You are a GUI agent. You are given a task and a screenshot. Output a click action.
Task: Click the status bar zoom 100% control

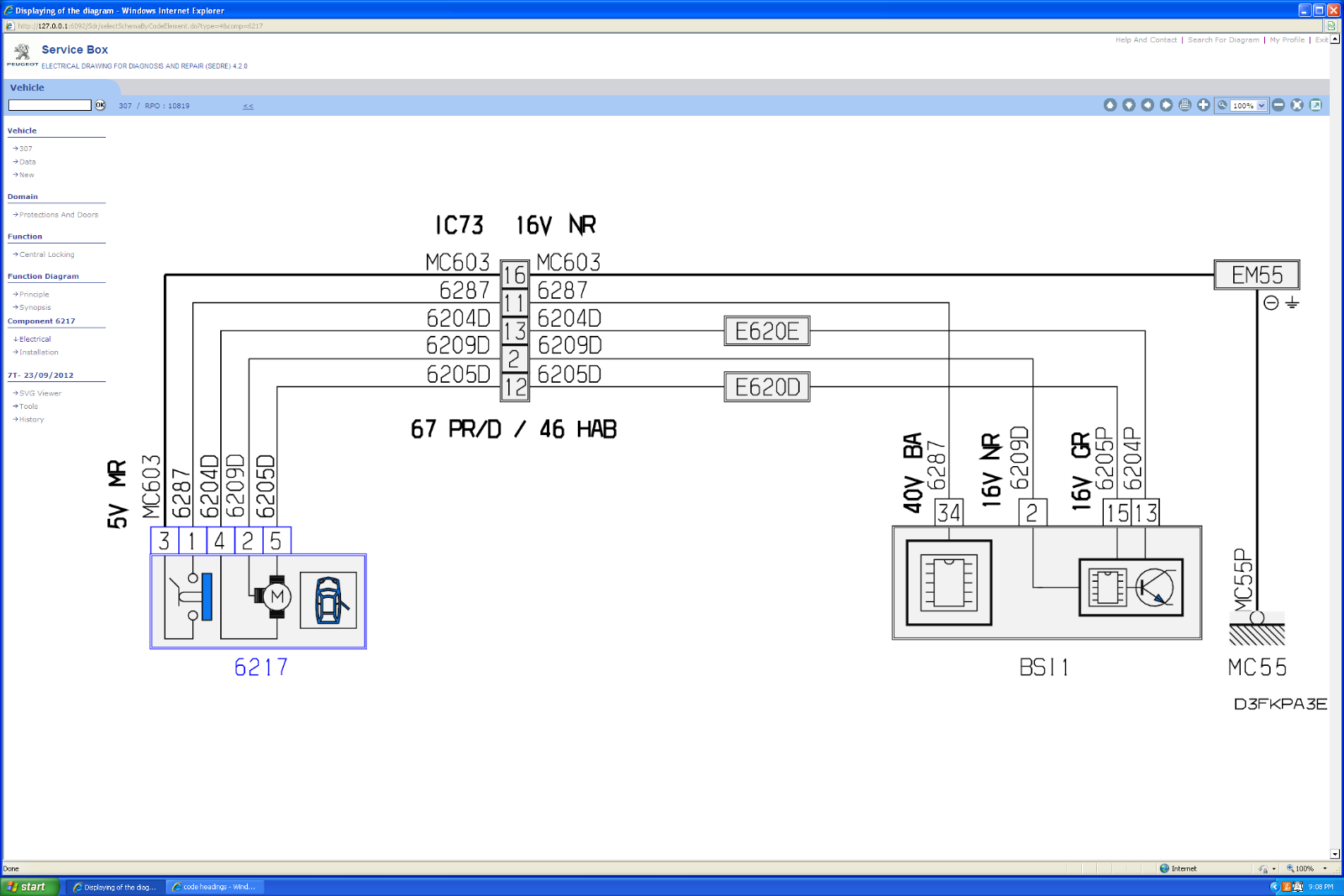click(x=1306, y=868)
